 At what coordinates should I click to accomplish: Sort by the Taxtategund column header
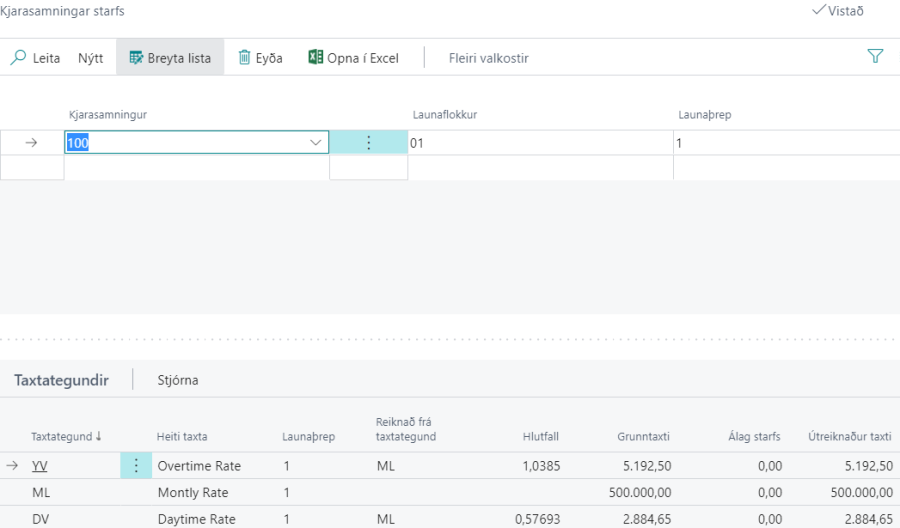pos(66,436)
